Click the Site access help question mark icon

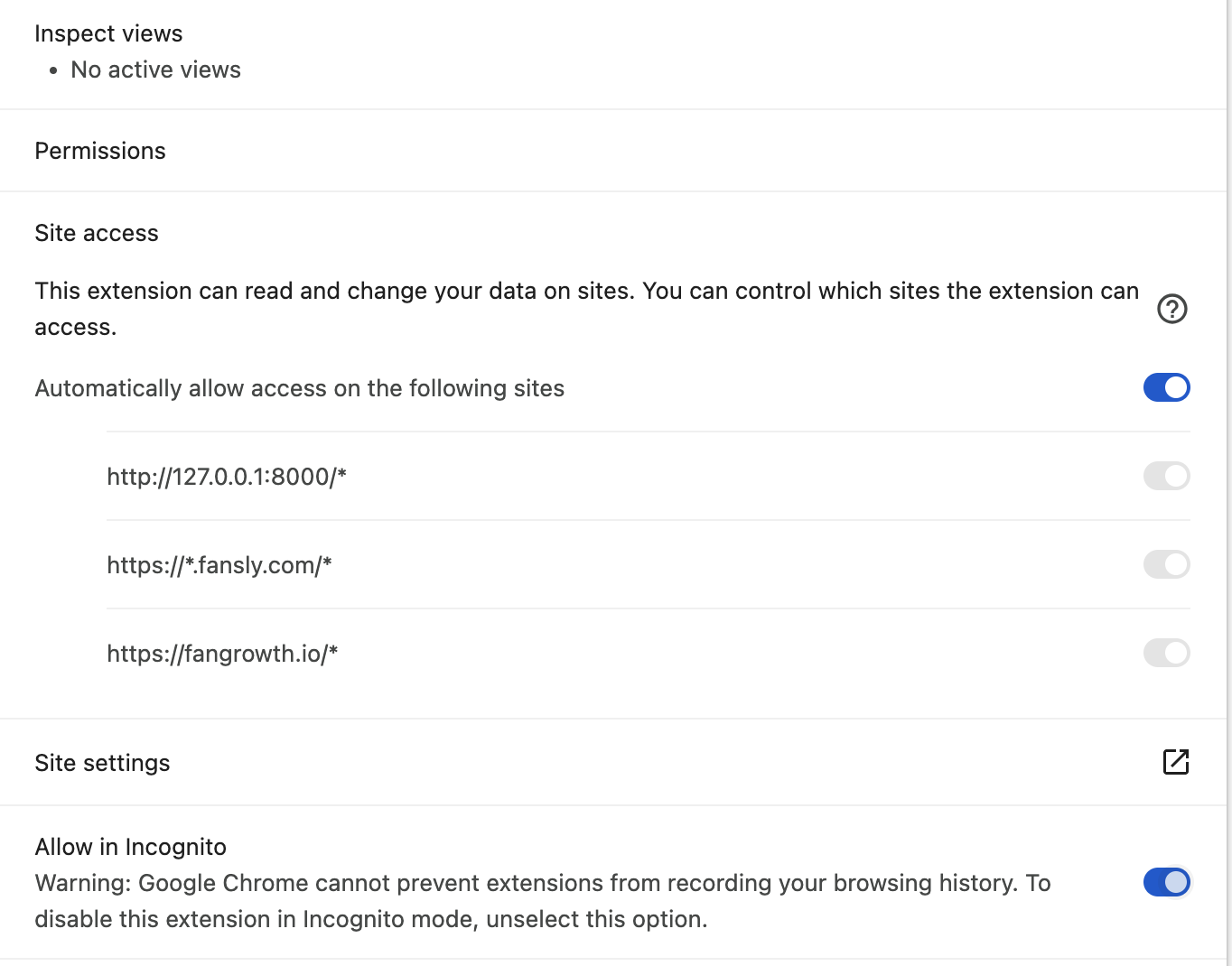[1171, 309]
